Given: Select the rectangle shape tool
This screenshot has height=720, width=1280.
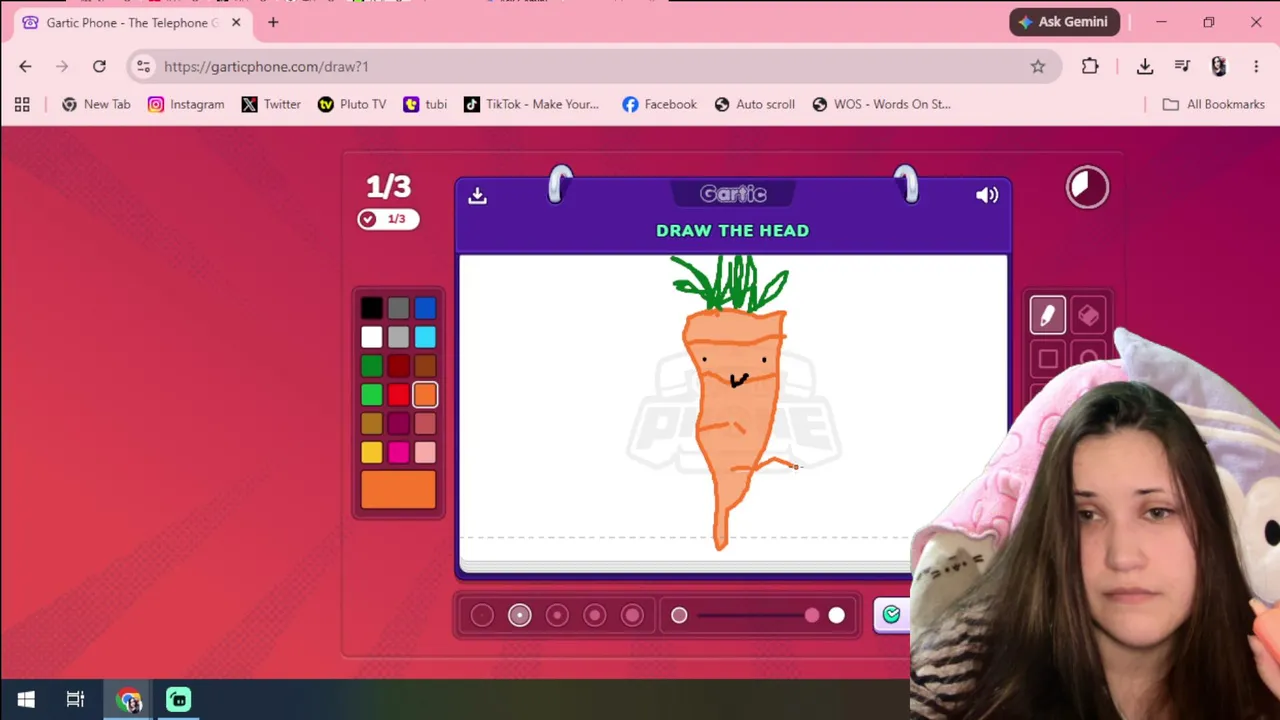Looking at the screenshot, I should 1047,358.
